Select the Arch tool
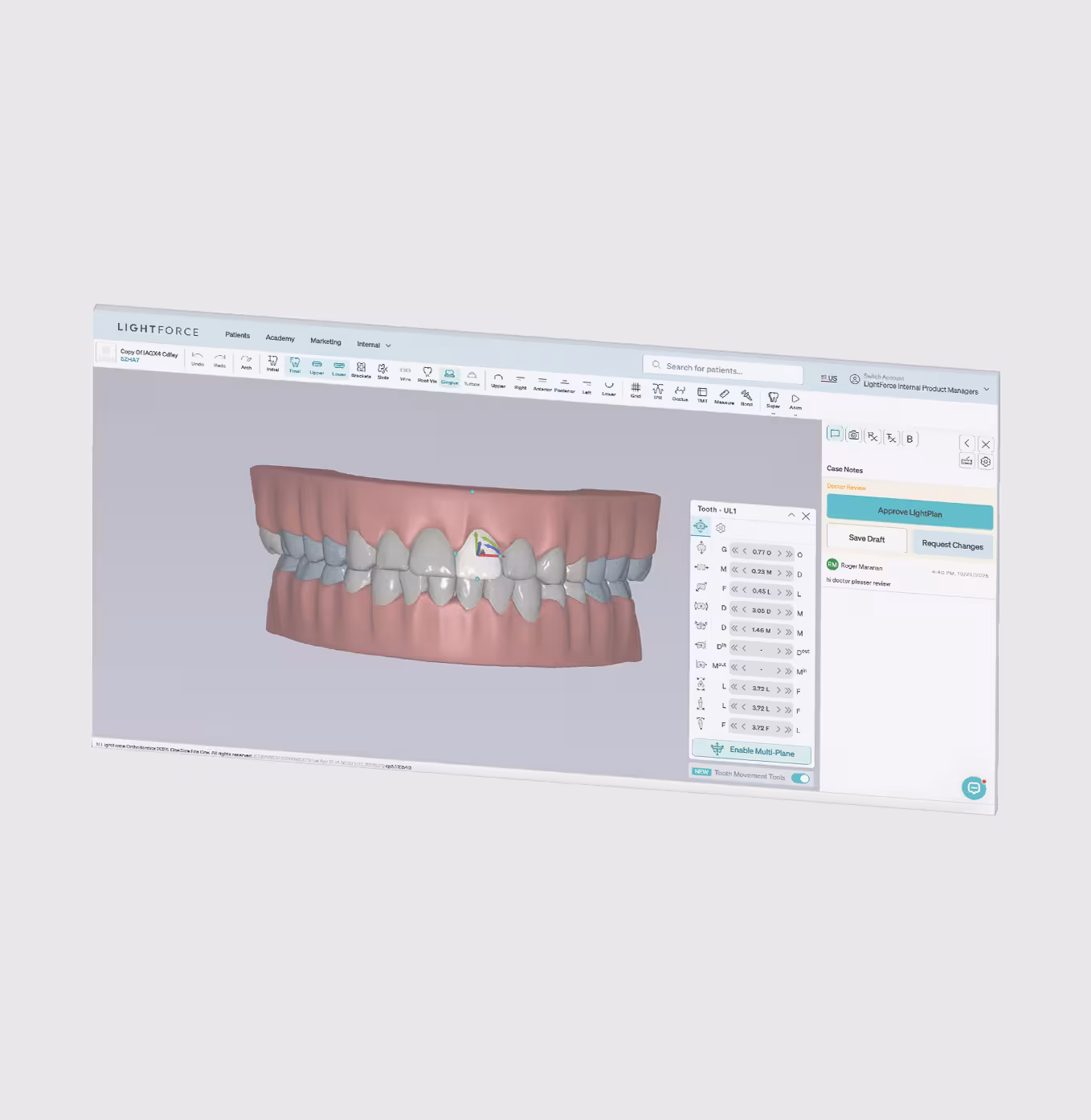 coord(247,362)
